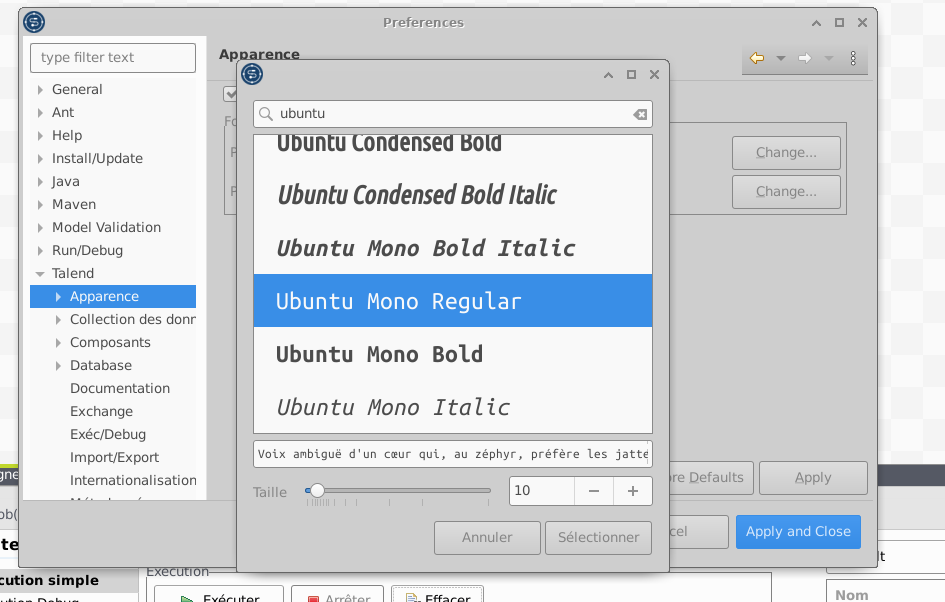Toggle the checkbox in the Apparence page

[230, 94]
